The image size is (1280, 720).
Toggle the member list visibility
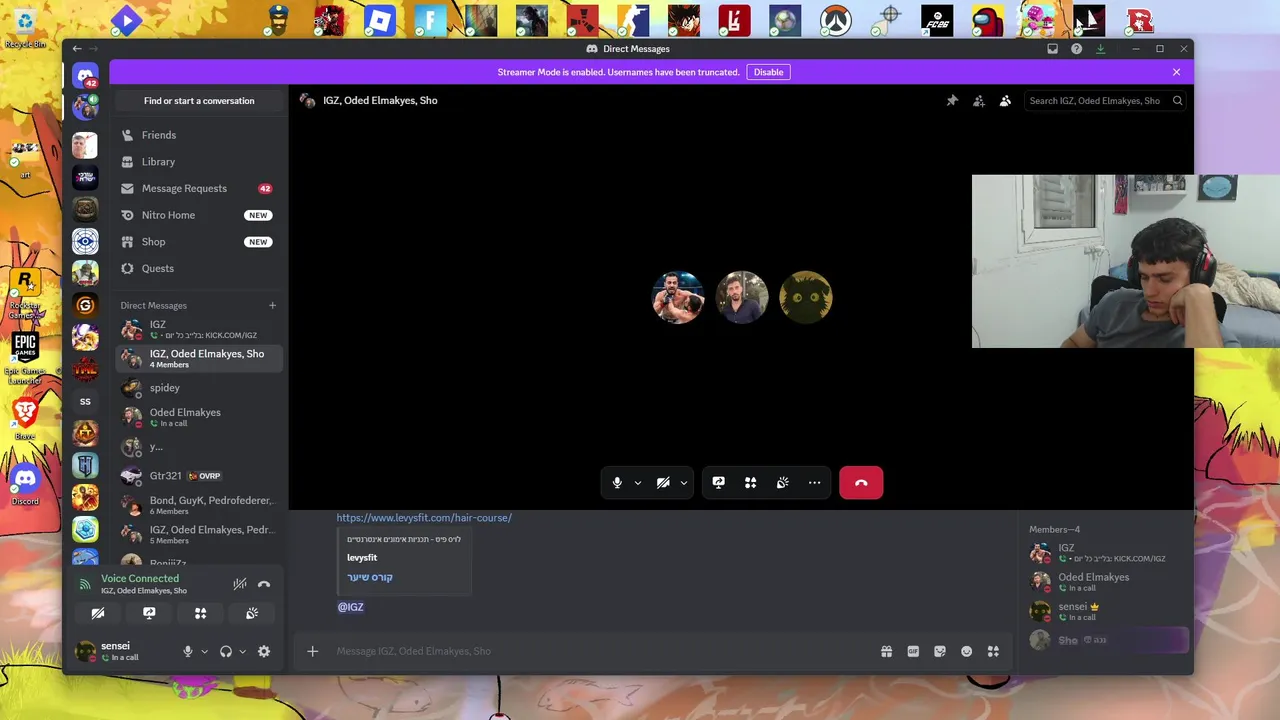(1005, 101)
